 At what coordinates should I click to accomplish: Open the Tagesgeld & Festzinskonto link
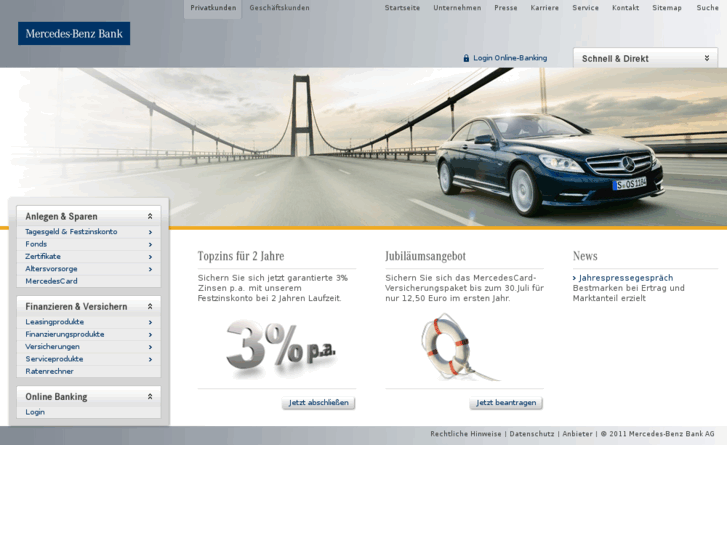click(71, 231)
